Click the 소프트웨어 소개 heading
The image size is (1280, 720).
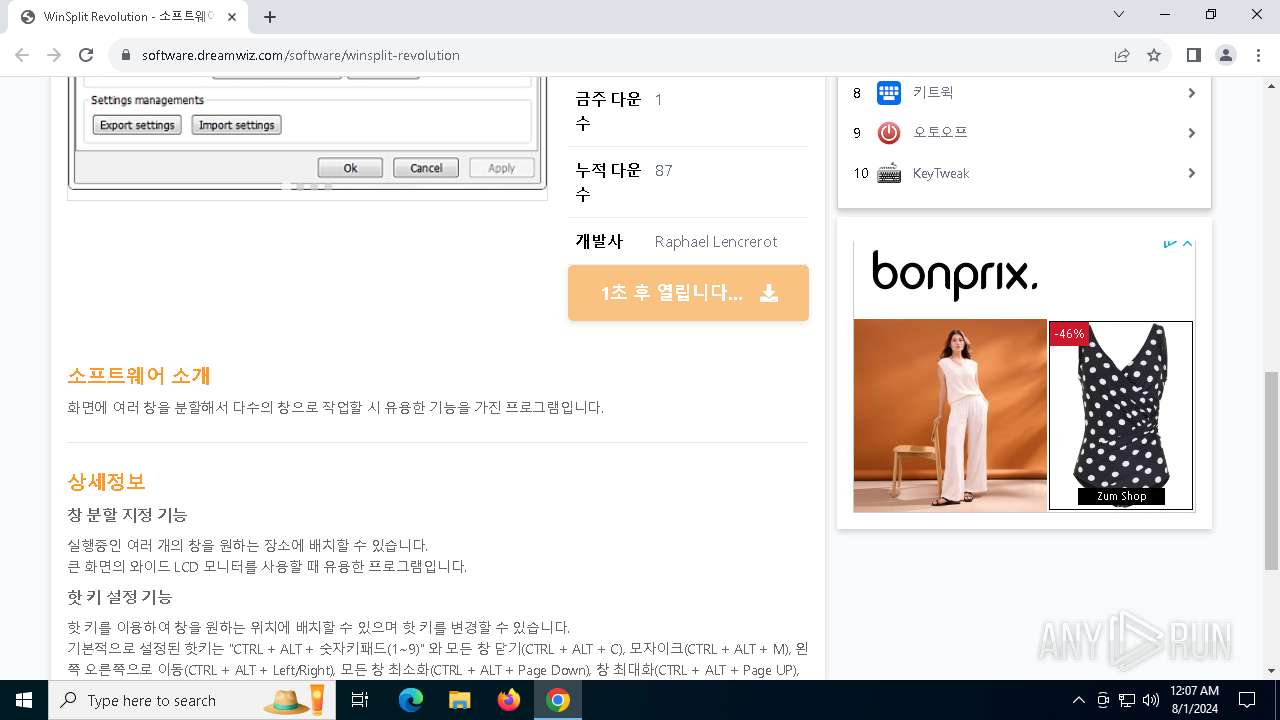(x=139, y=376)
